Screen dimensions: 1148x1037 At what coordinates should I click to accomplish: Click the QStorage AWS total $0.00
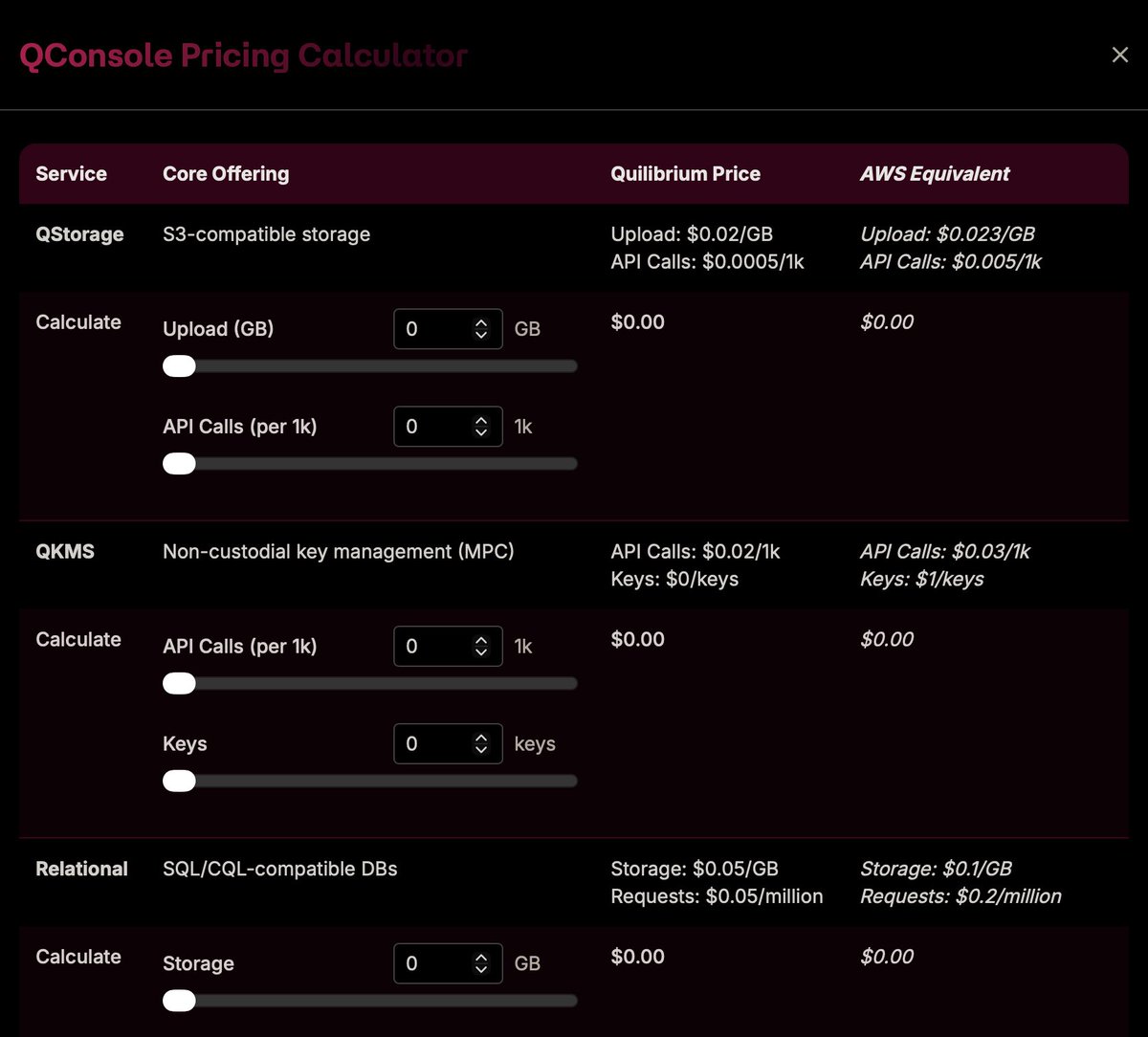click(887, 322)
